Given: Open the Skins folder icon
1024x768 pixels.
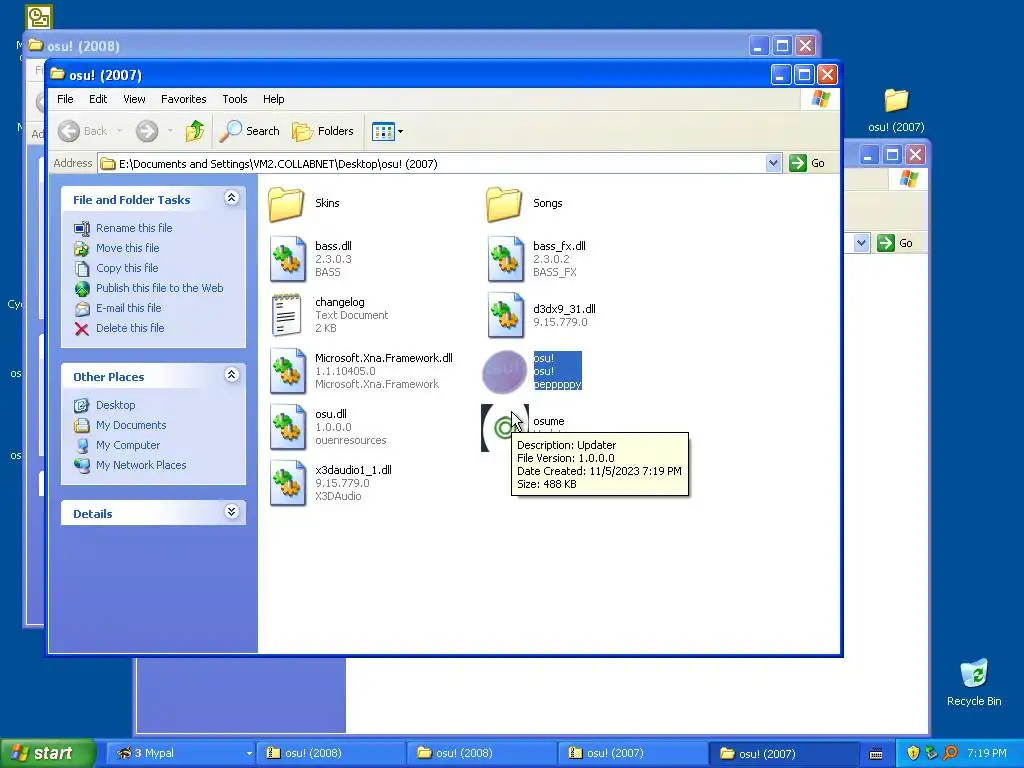Looking at the screenshot, I should point(286,203).
